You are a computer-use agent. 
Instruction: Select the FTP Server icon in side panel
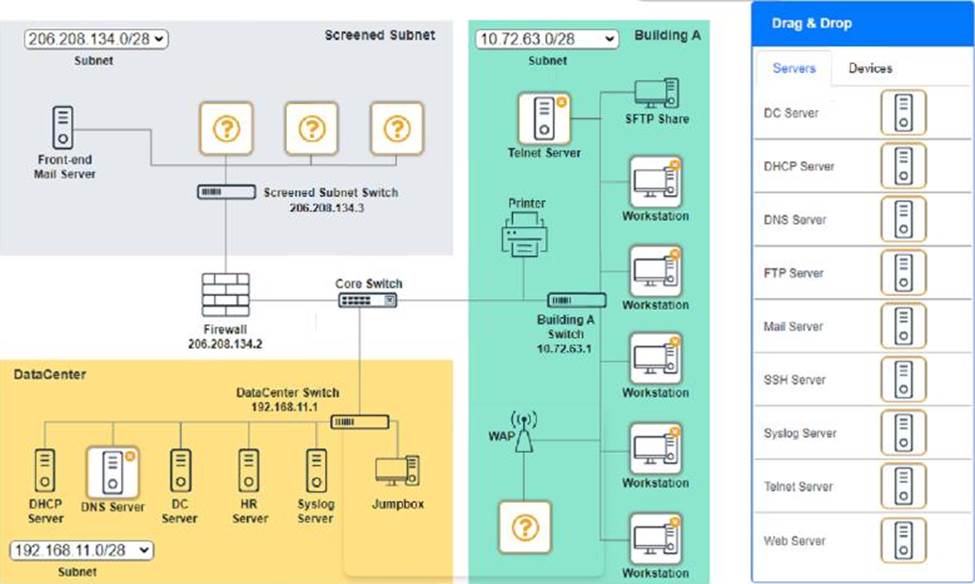click(903, 272)
